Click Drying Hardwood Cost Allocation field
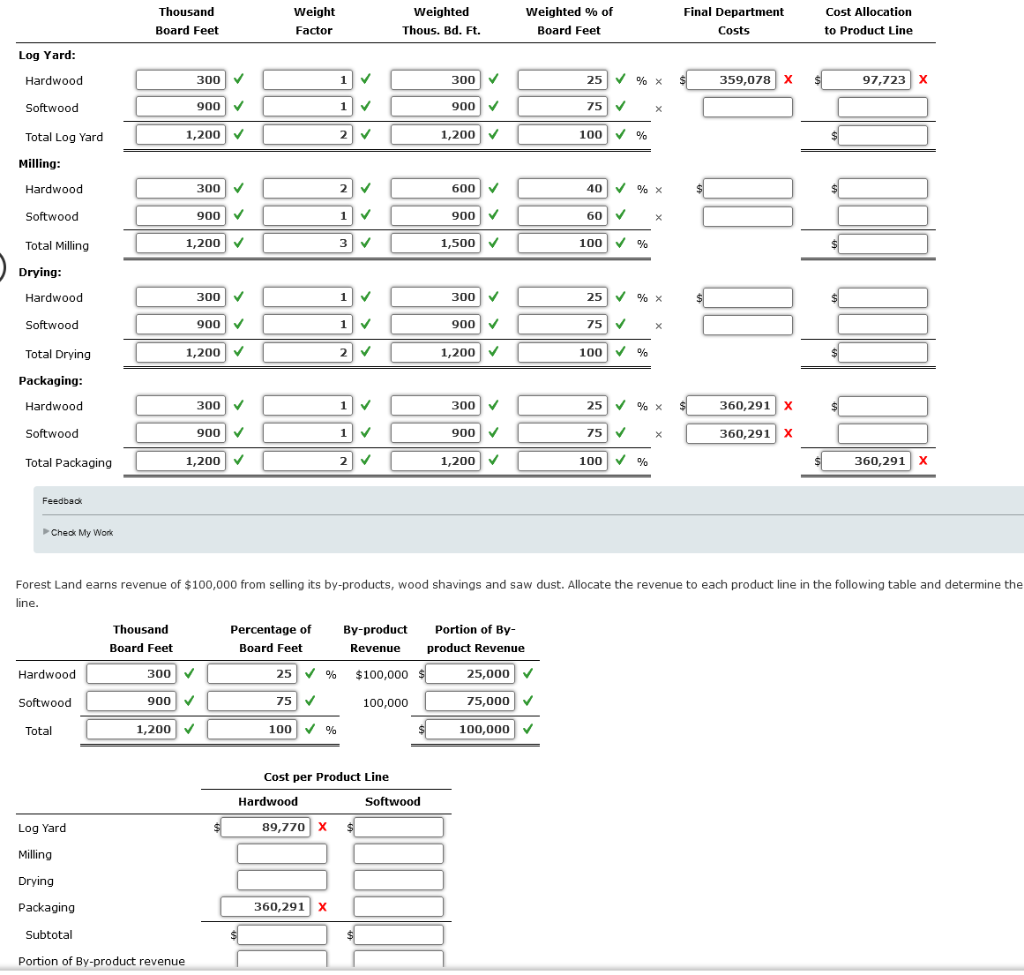The image size is (1024, 975). 883,298
